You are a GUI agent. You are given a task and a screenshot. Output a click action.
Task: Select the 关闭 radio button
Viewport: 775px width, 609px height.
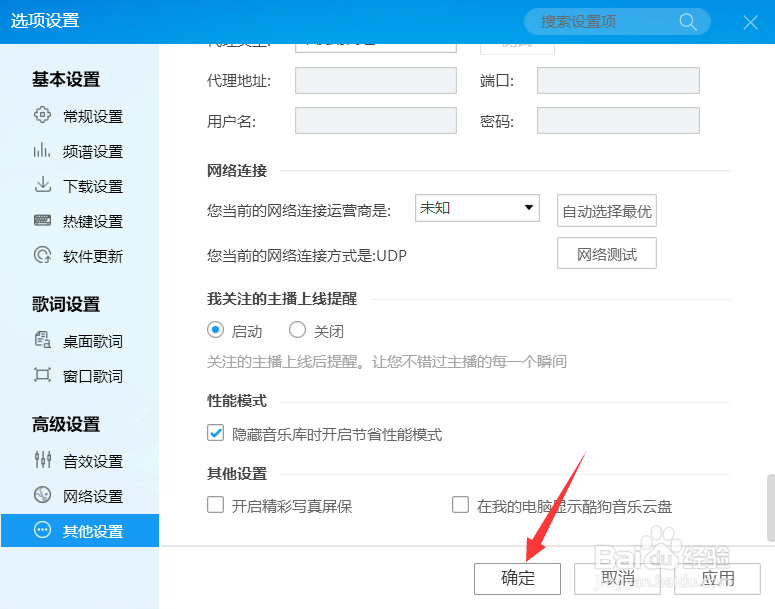297,330
